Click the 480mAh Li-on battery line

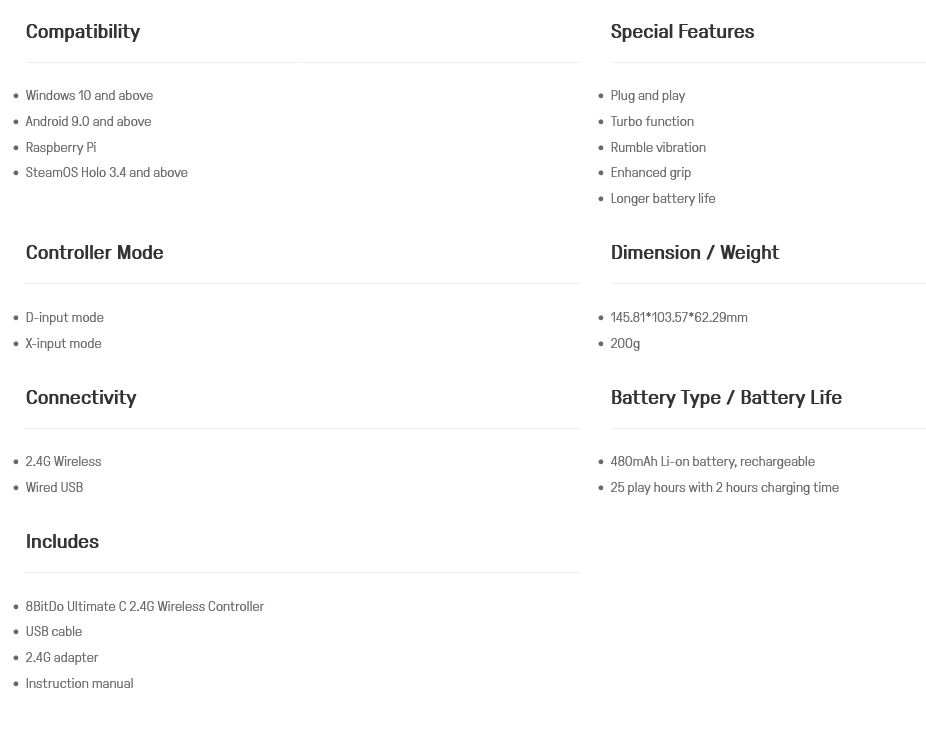pyautogui.click(x=712, y=462)
